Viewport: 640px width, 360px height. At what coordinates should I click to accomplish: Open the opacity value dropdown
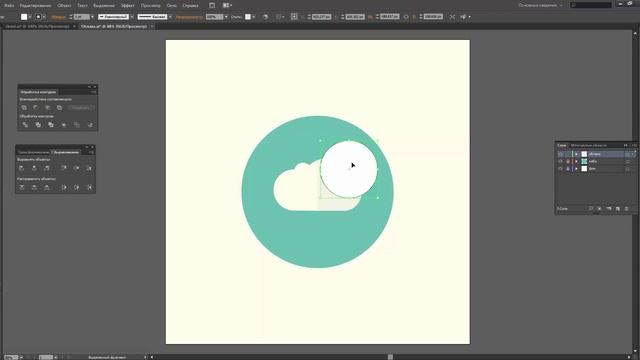226,17
